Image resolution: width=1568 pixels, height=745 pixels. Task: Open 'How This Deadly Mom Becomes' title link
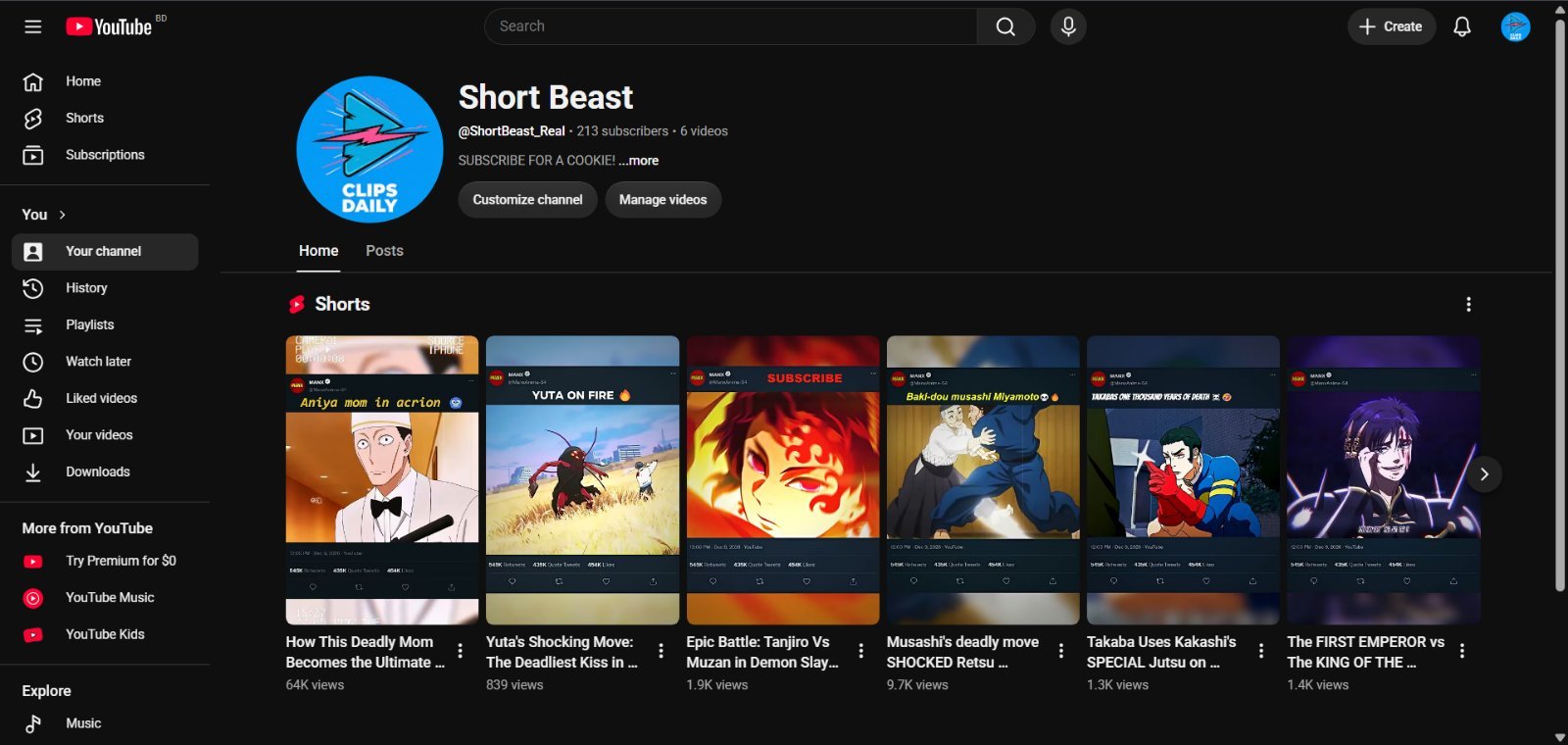tap(366, 653)
